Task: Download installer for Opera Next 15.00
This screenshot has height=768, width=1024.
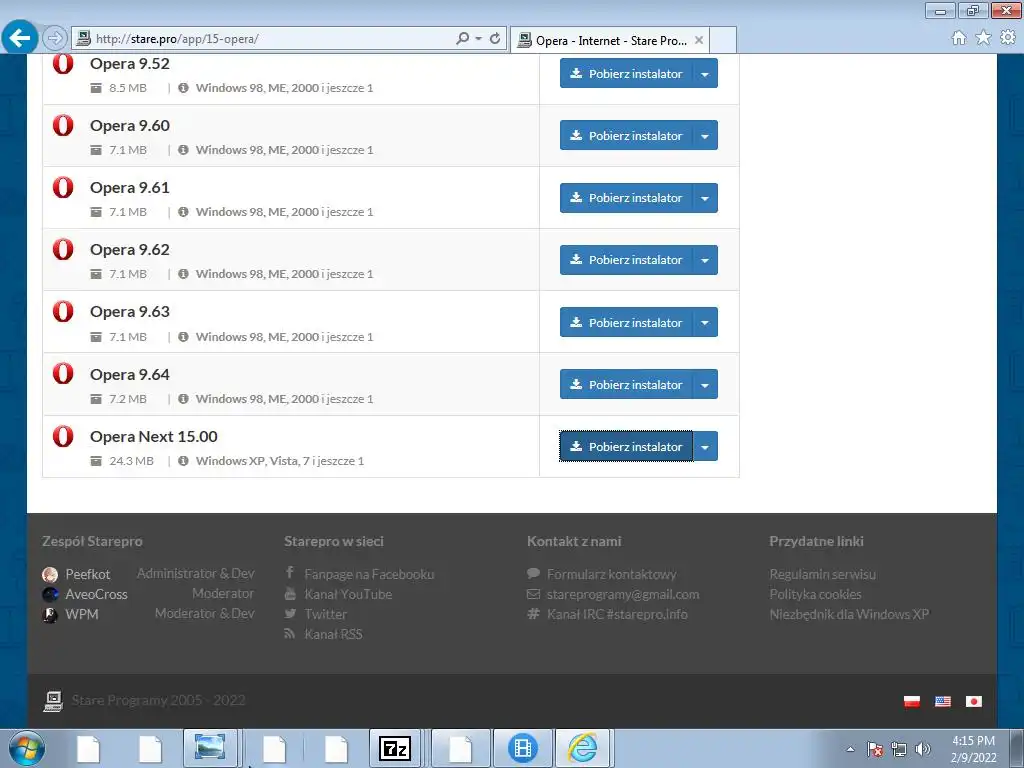Action: (x=626, y=446)
